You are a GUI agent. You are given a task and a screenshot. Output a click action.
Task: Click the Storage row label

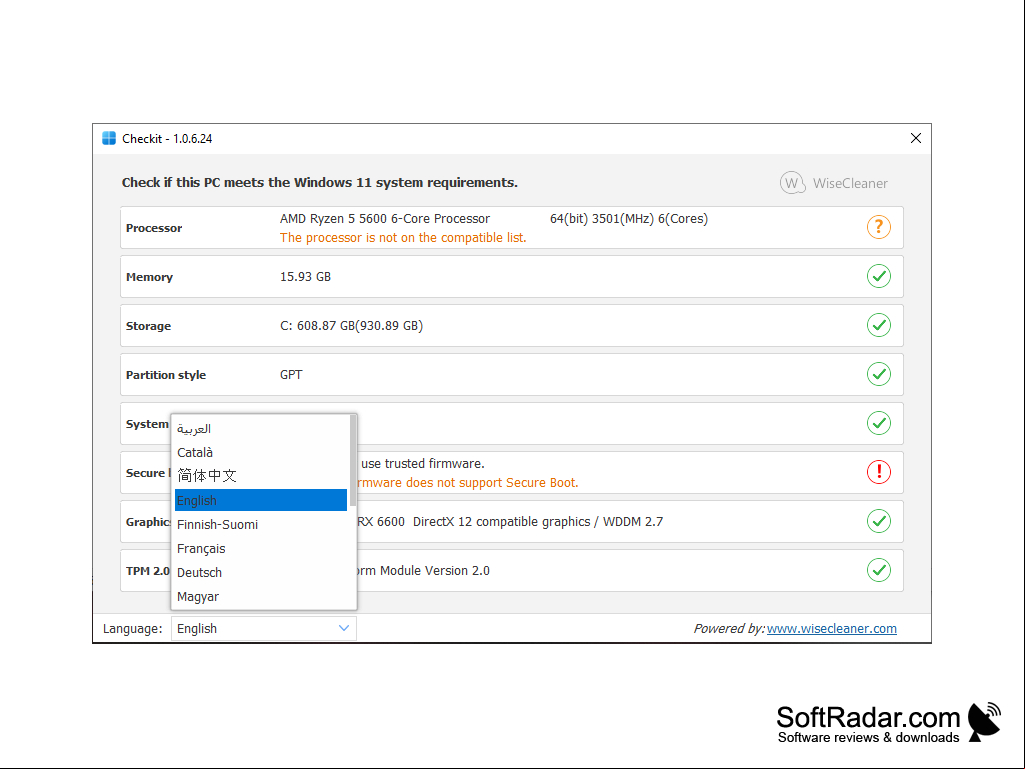coord(148,326)
